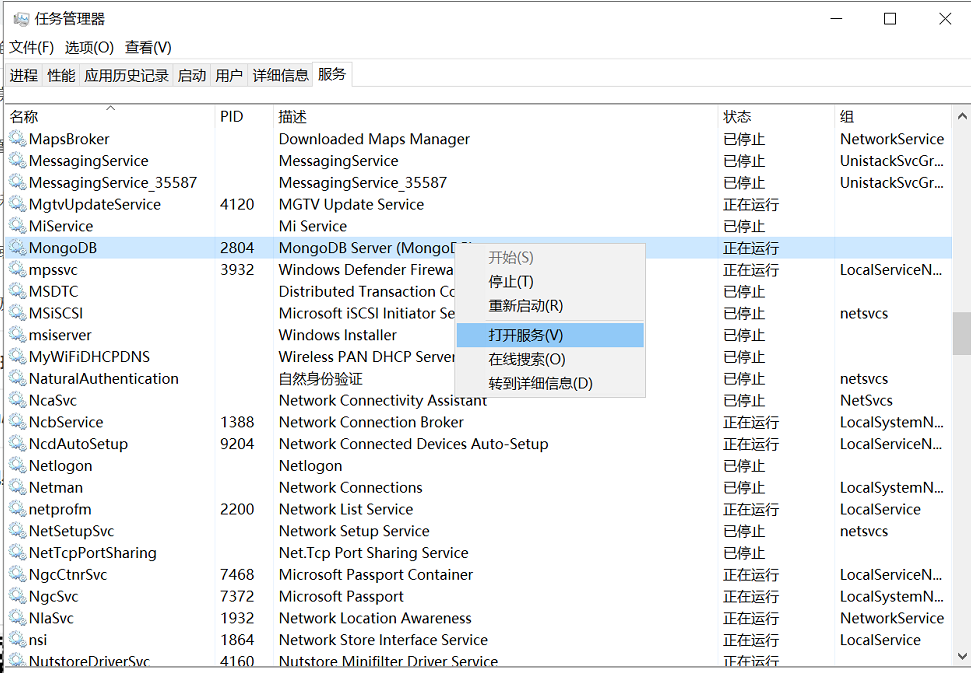Click the gear icon beside MongoDB
Image resolution: width=971 pixels, height=673 pixels.
point(18,247)
